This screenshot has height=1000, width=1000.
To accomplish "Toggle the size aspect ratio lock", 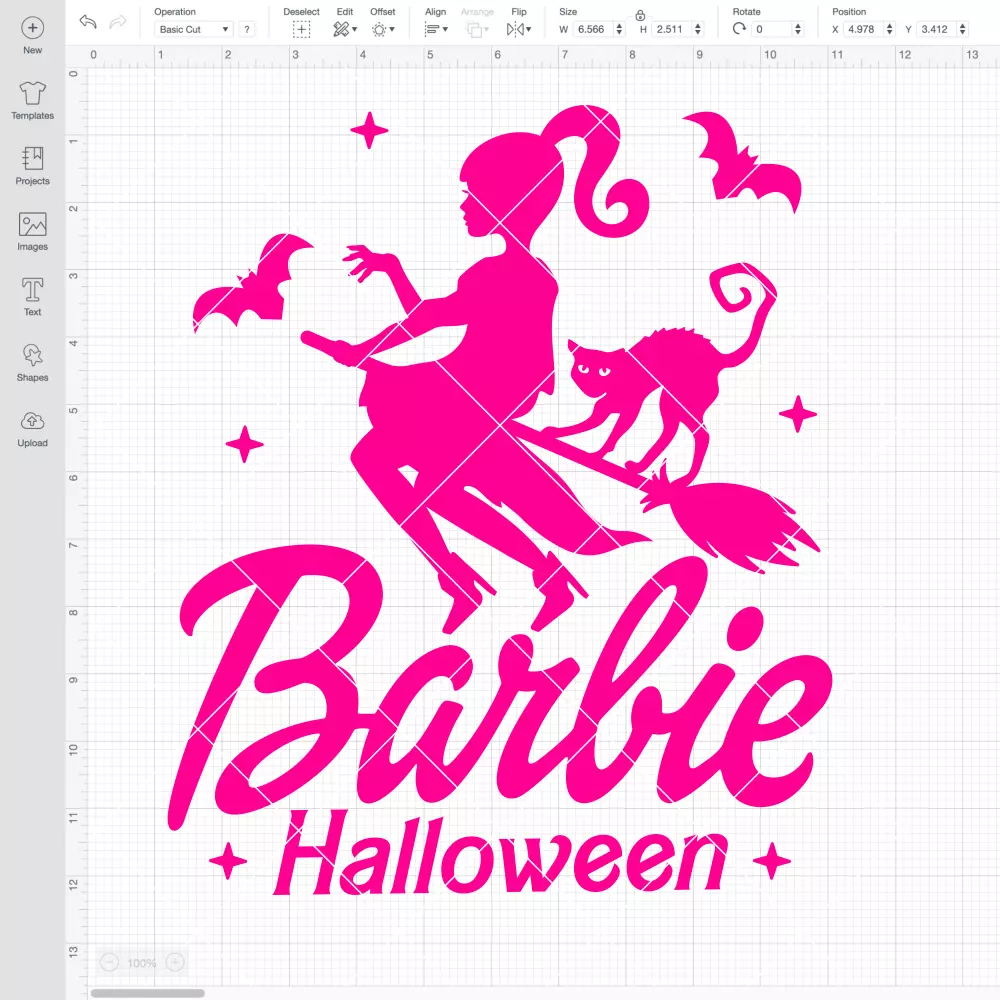I will [x=640, y=15].
